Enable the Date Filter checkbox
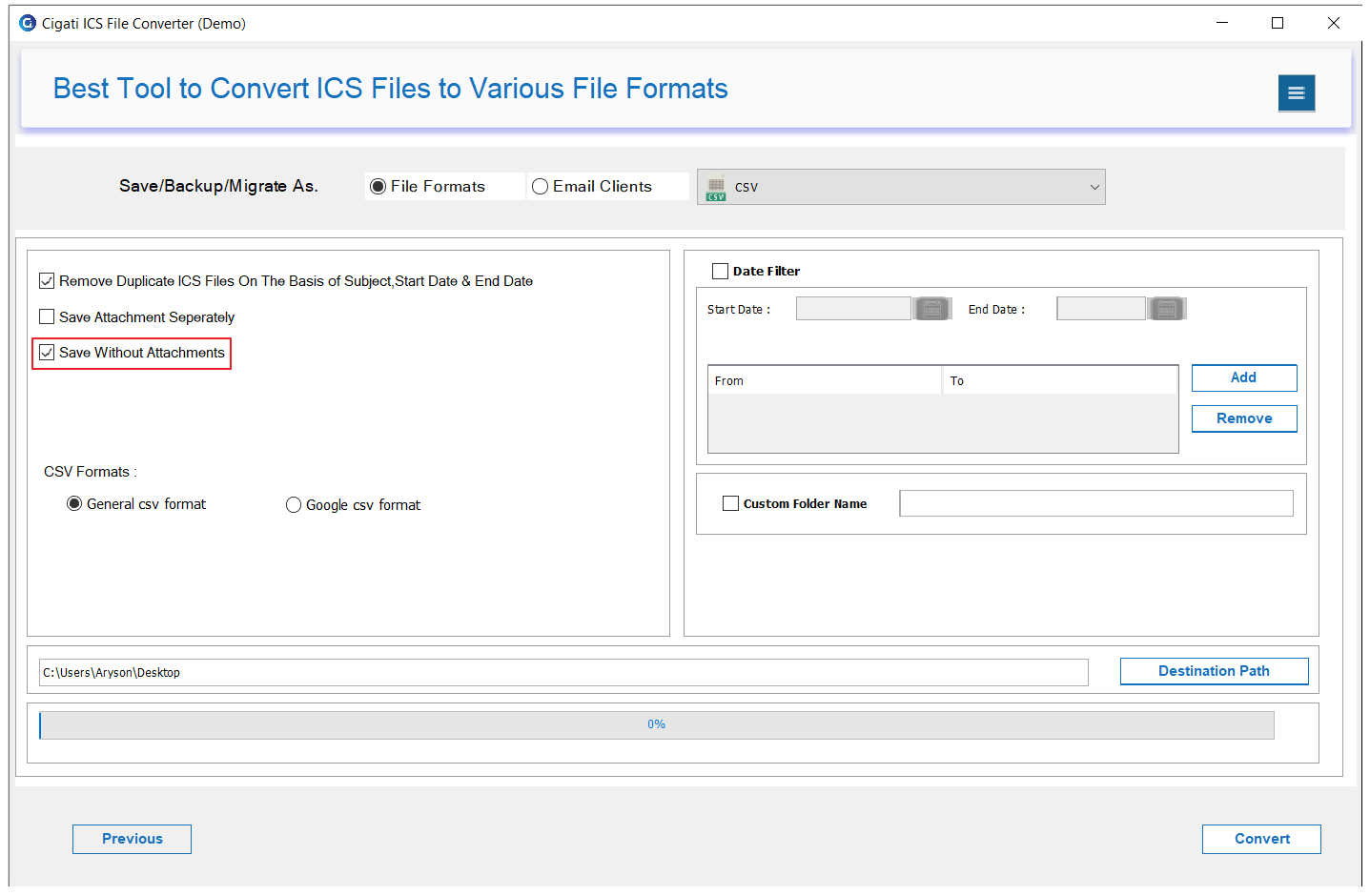This screenshot has height=896, width=1370. click(x=721, y=272)
